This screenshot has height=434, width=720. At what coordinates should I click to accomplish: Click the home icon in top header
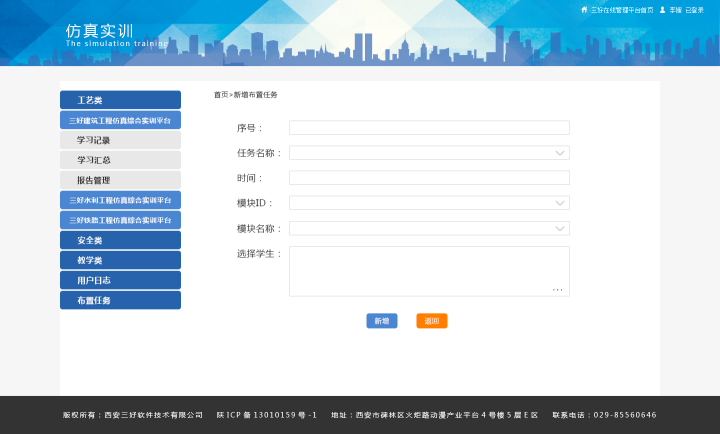(584, 10)
